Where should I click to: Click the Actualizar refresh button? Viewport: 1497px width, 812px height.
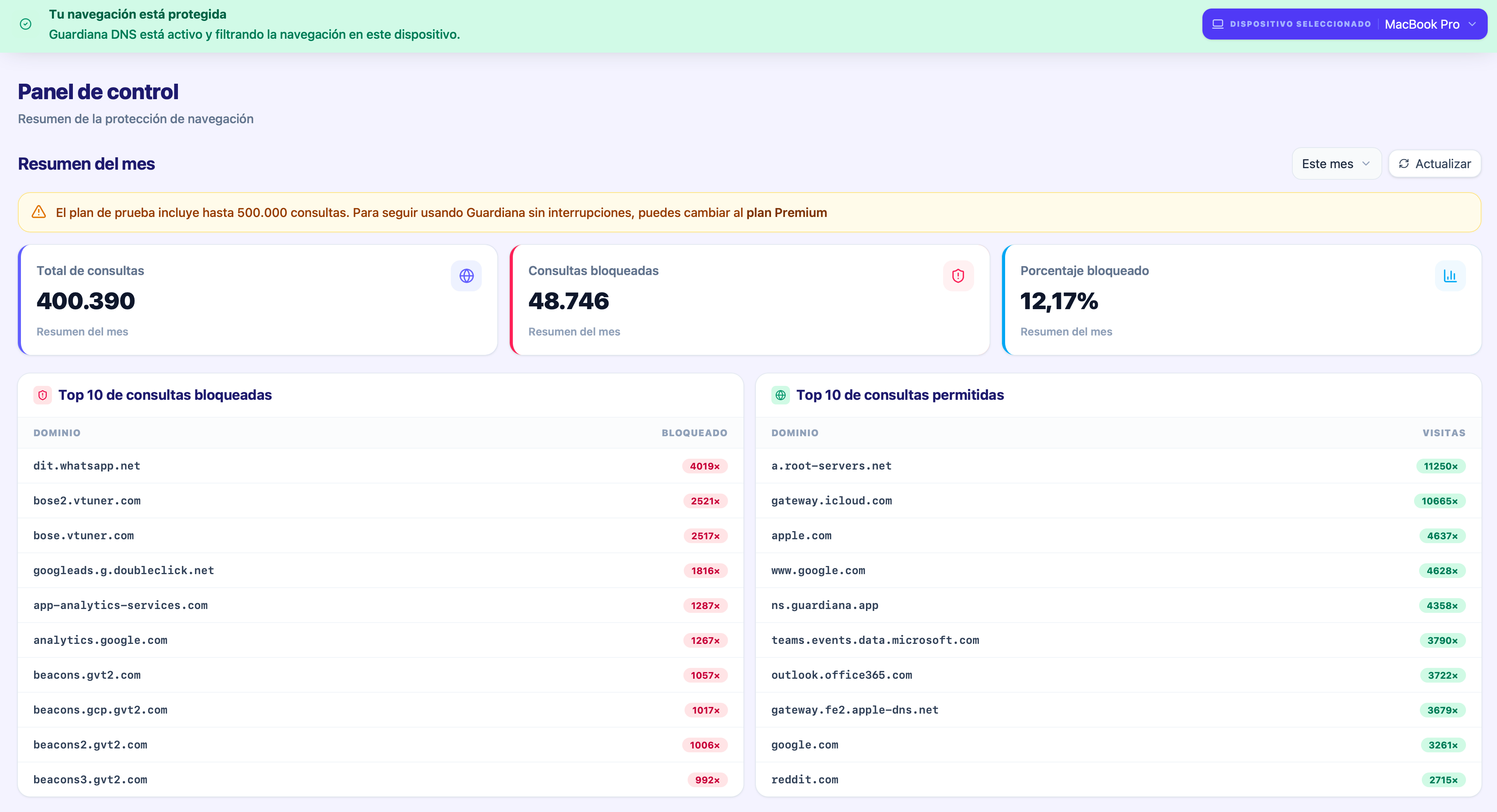pyautogui.click(x=1434, y=164)
